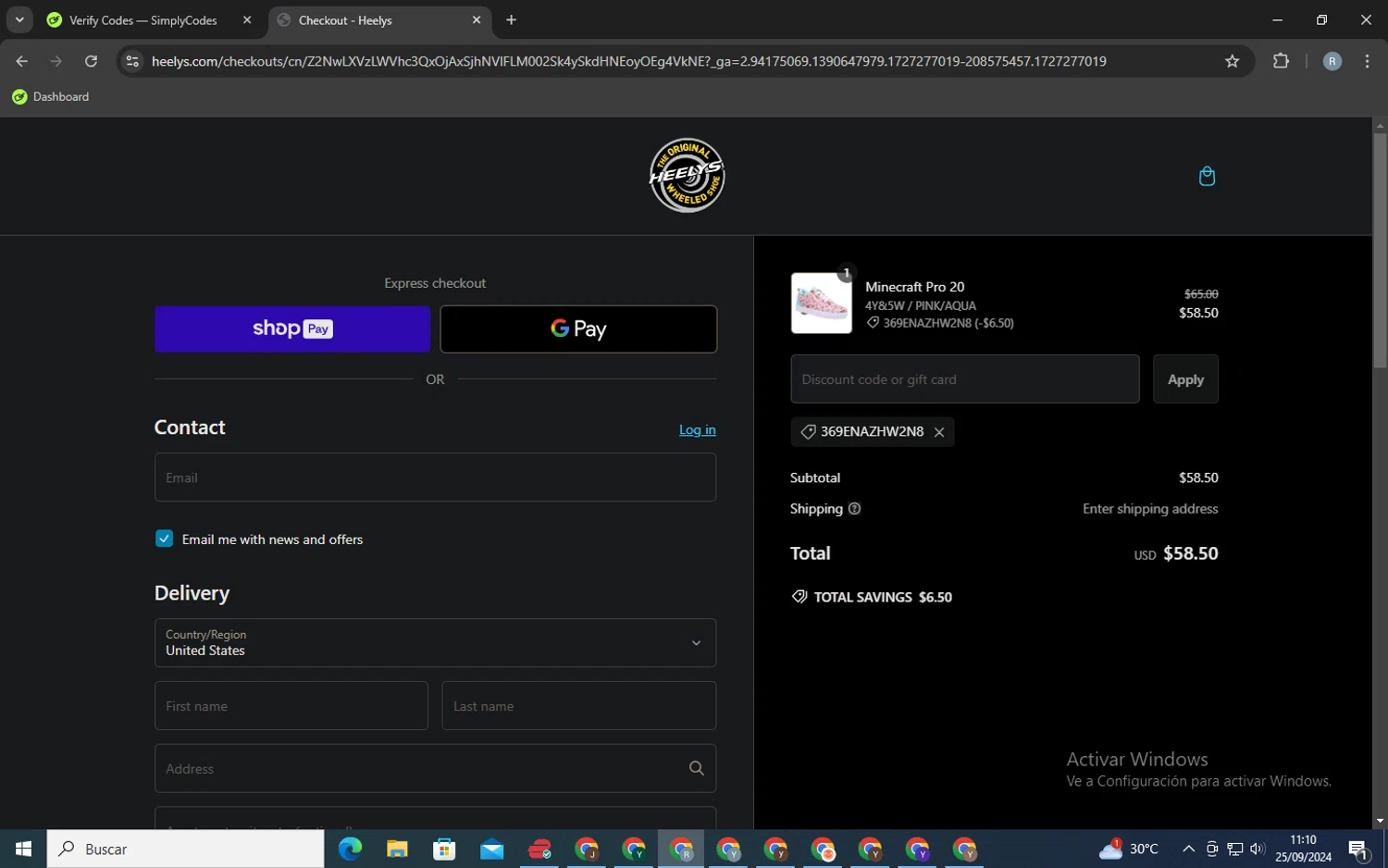Open the shopping bag cart icon
Image resolution: width=1388 pixels, height=868 pixels.
(x=1207, y=176)
